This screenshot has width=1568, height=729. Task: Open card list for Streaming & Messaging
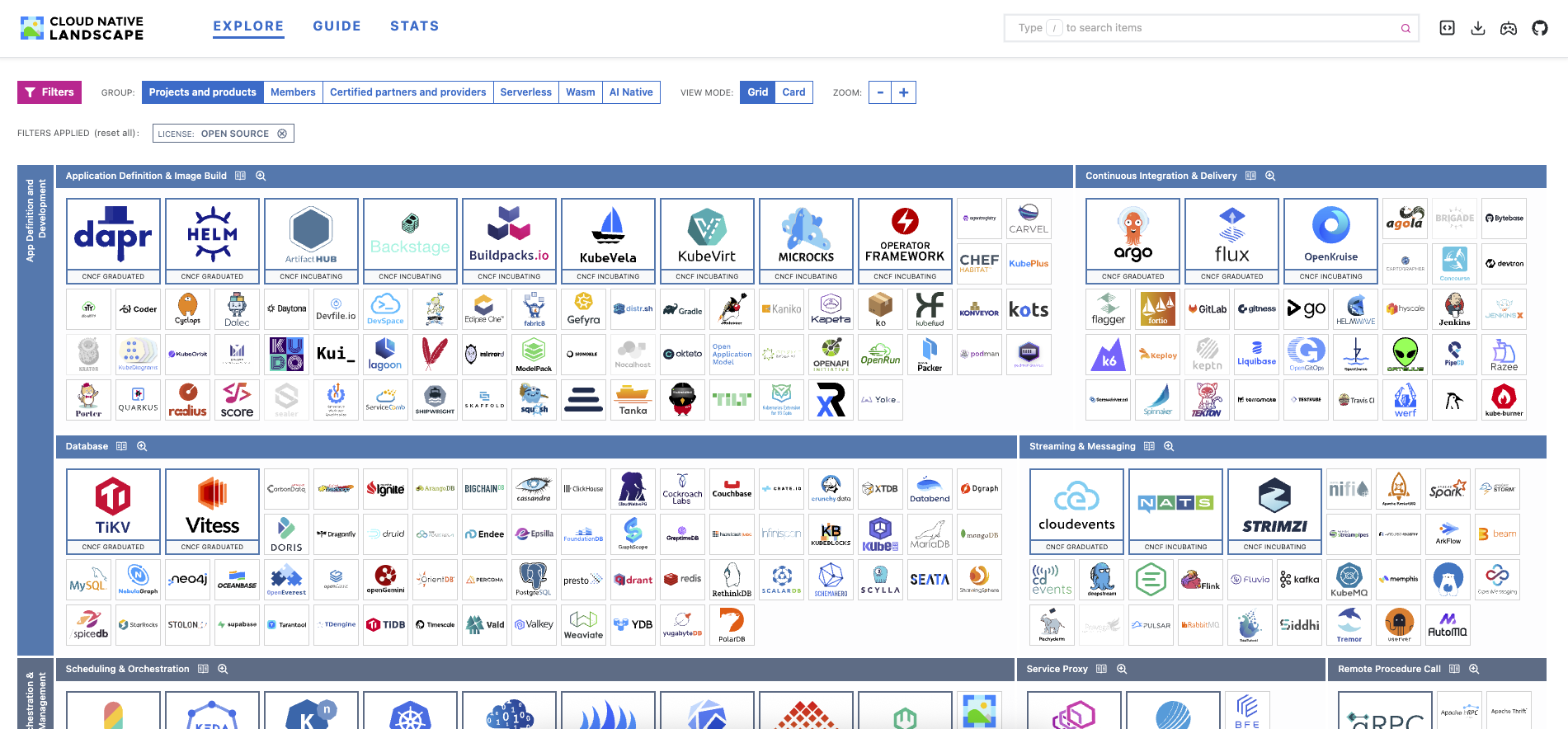(x=1149, y=446)
